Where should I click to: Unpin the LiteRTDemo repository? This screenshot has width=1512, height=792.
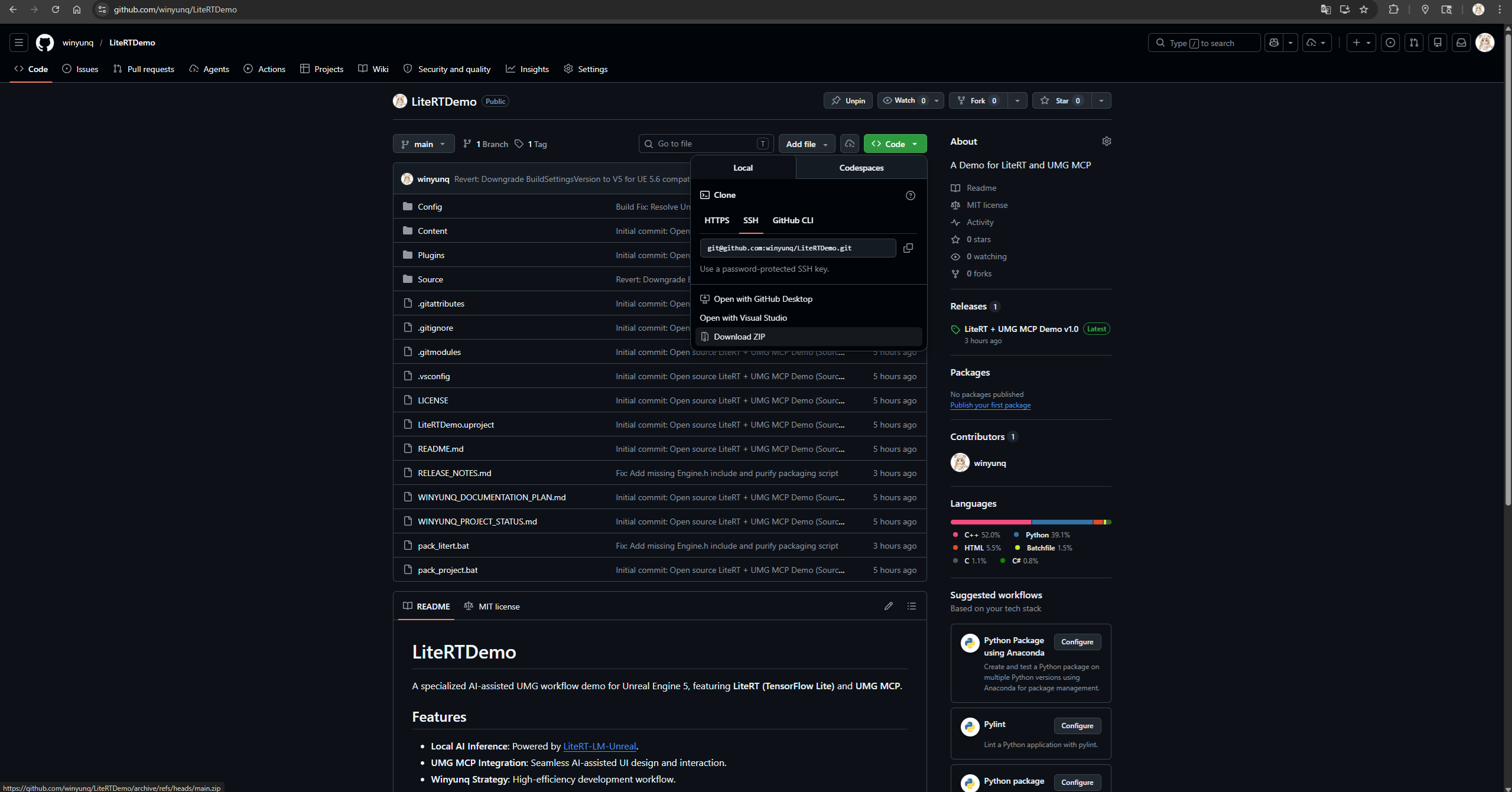(848, 100)
